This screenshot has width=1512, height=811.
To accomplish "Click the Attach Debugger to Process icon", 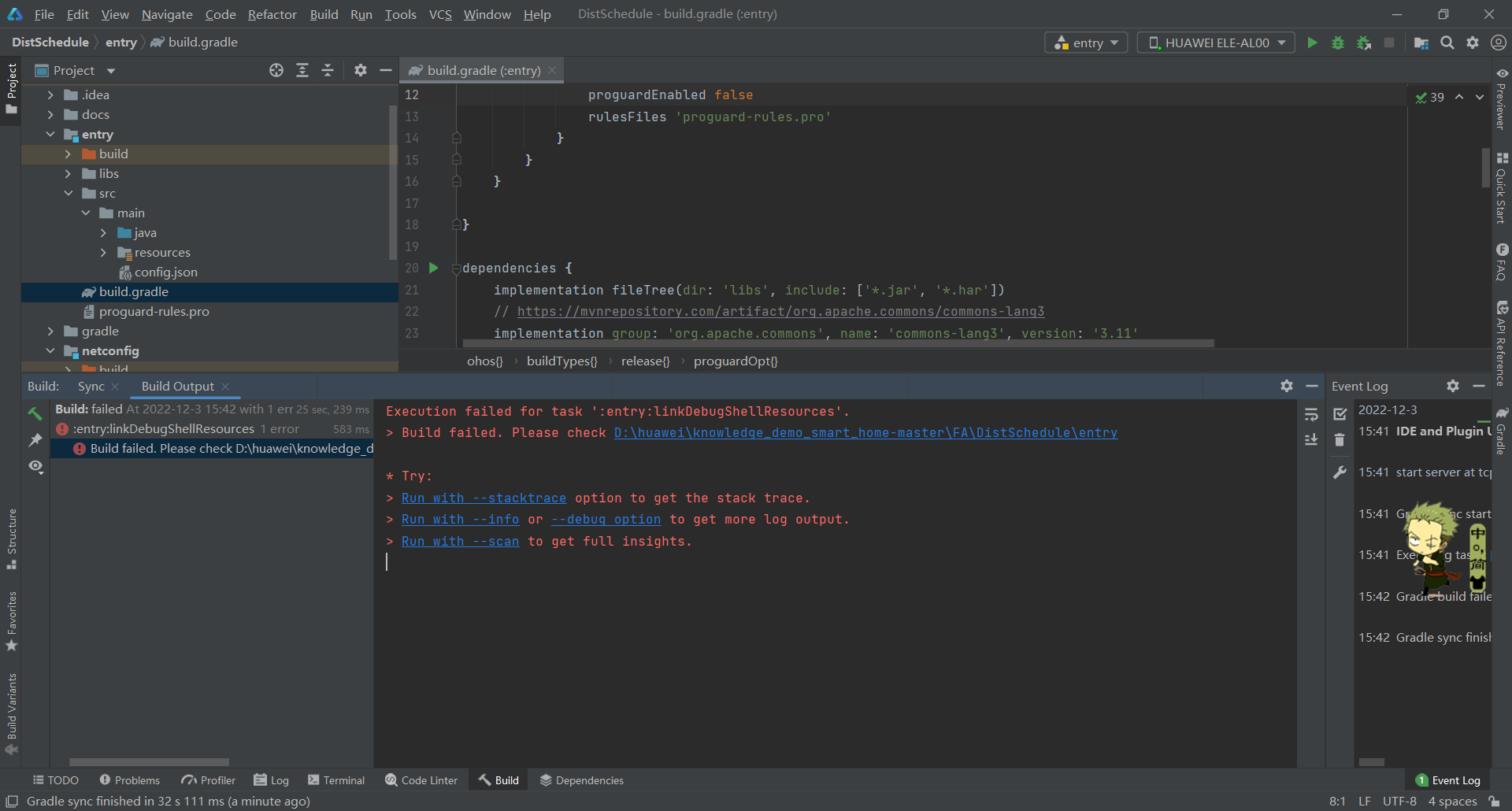I will pos(1364,43).
